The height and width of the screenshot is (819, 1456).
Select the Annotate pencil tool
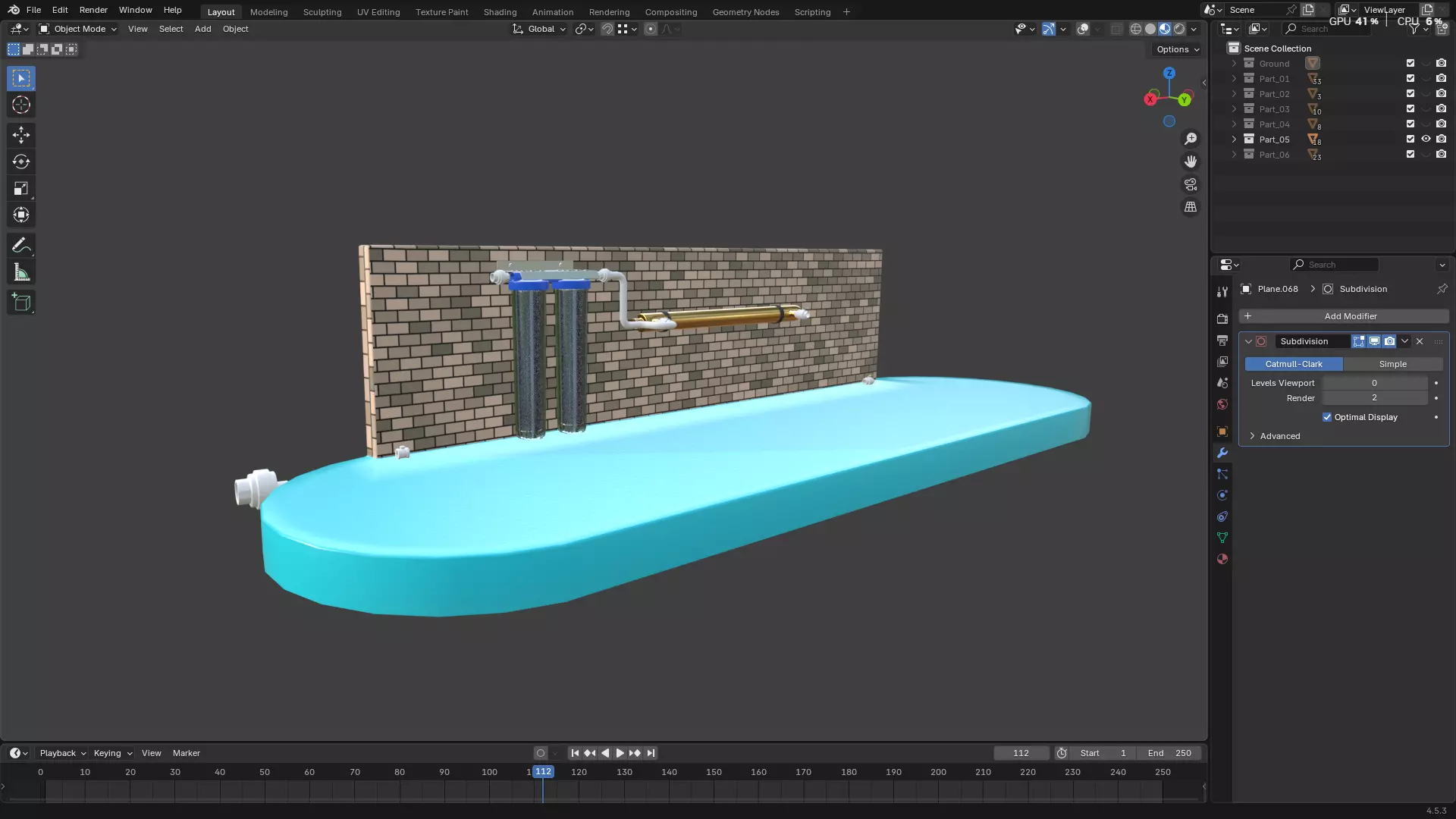click(21, 246)
